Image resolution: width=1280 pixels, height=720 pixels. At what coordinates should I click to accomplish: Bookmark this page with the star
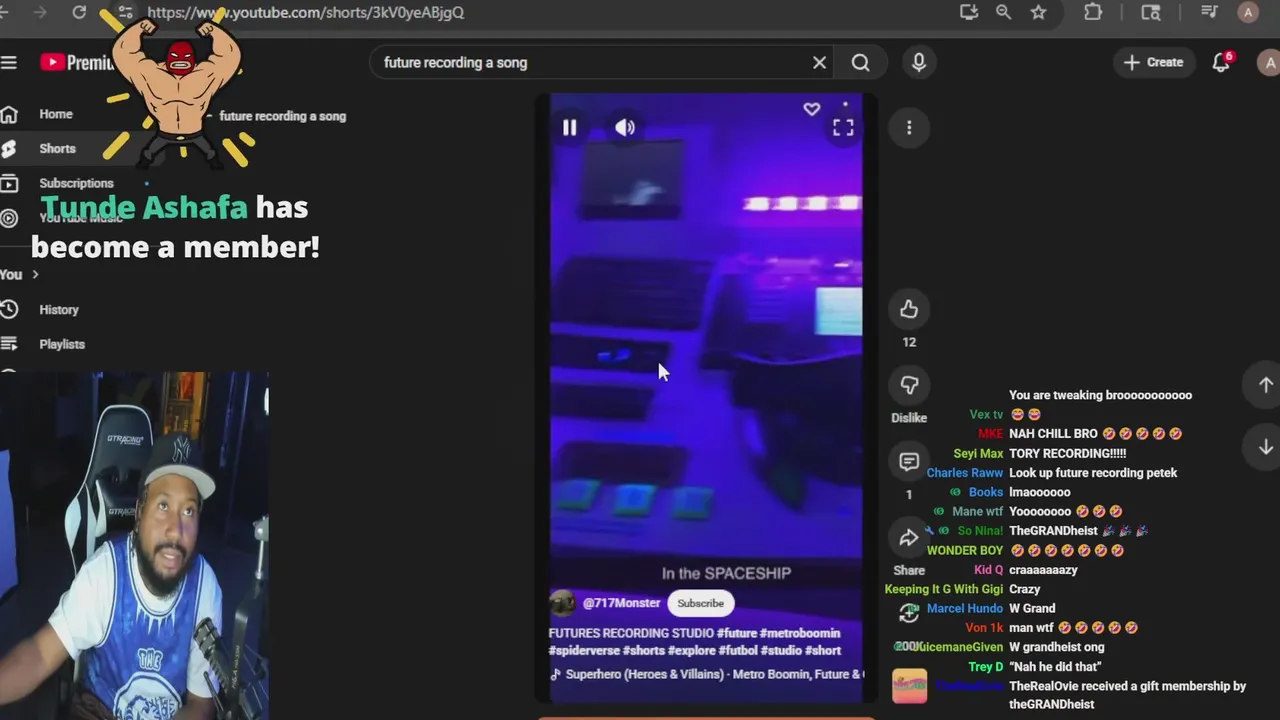1038,12
